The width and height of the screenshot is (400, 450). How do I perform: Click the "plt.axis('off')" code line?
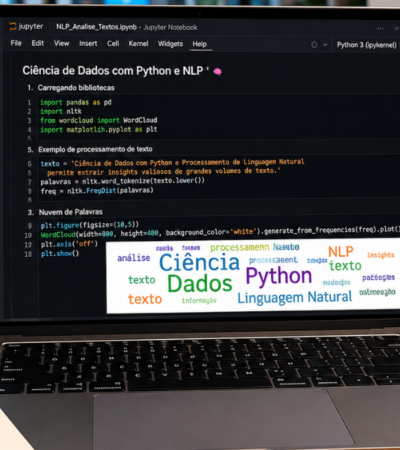[x=69, y=244]
